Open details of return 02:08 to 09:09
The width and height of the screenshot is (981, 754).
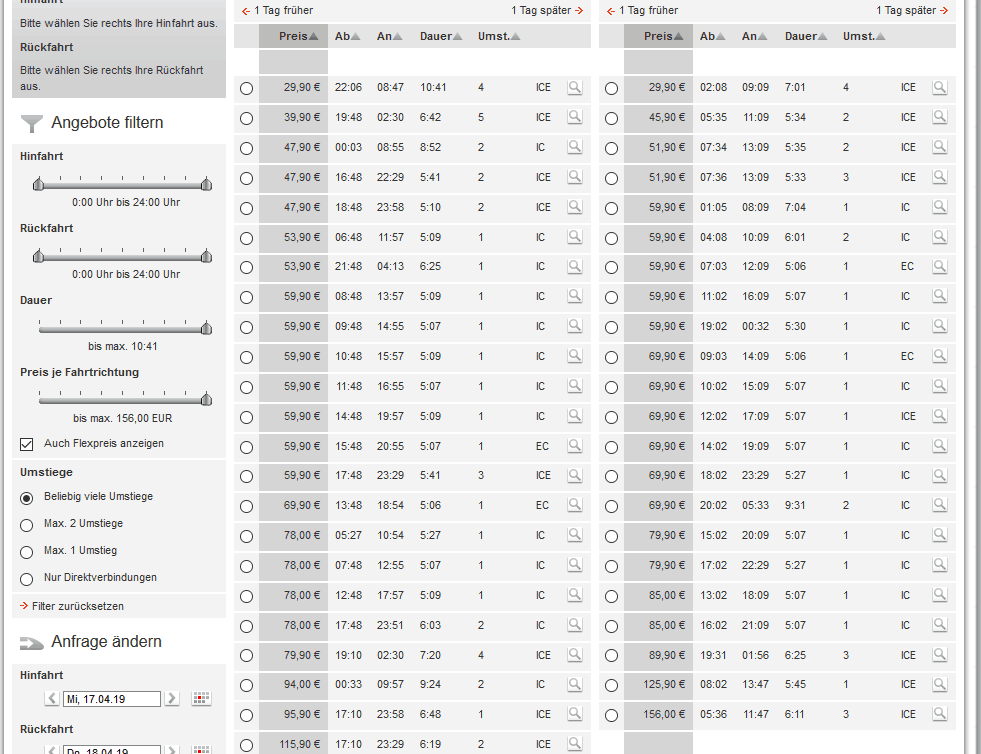point(939,88)
